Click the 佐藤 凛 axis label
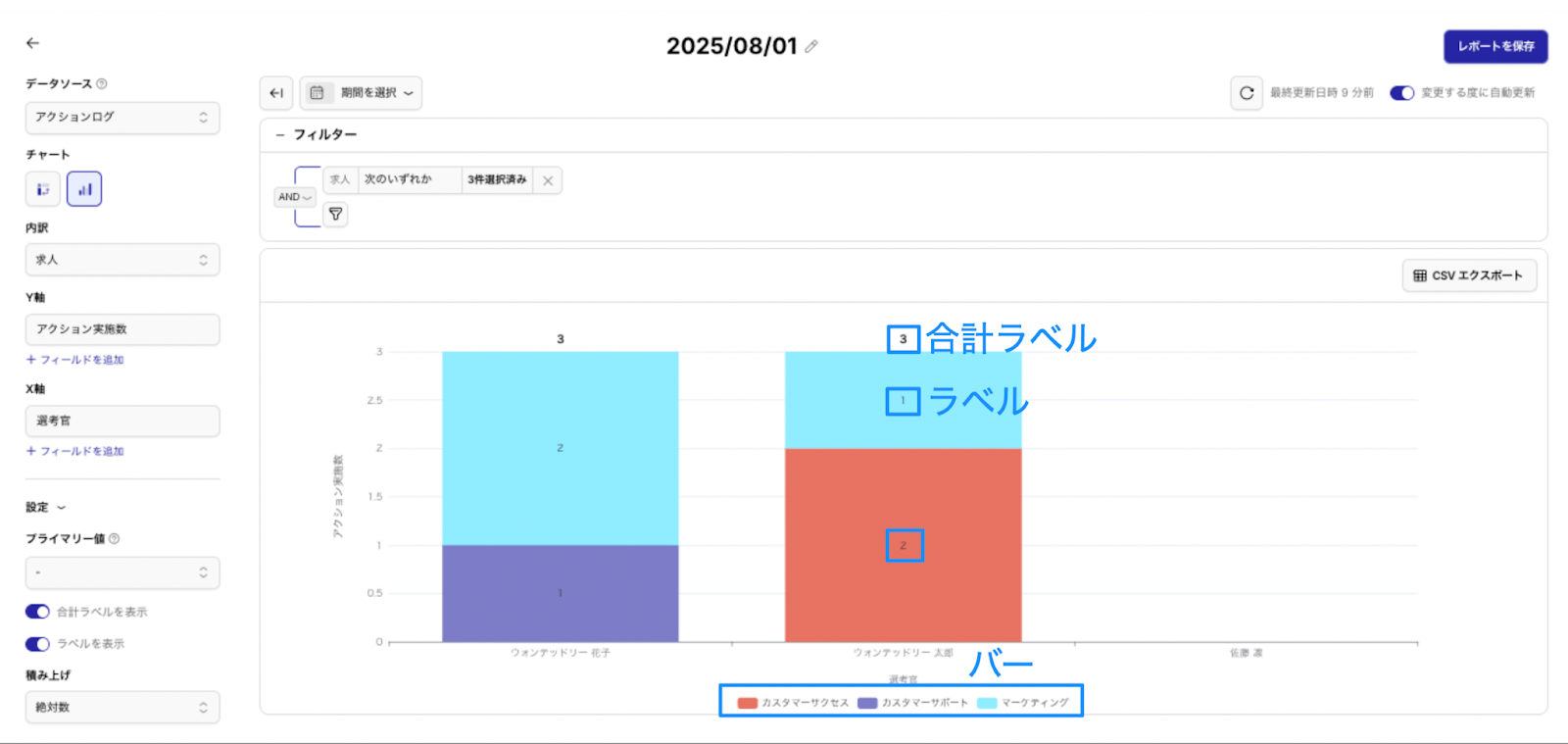1568x744 pixels. pos(1247,653)
